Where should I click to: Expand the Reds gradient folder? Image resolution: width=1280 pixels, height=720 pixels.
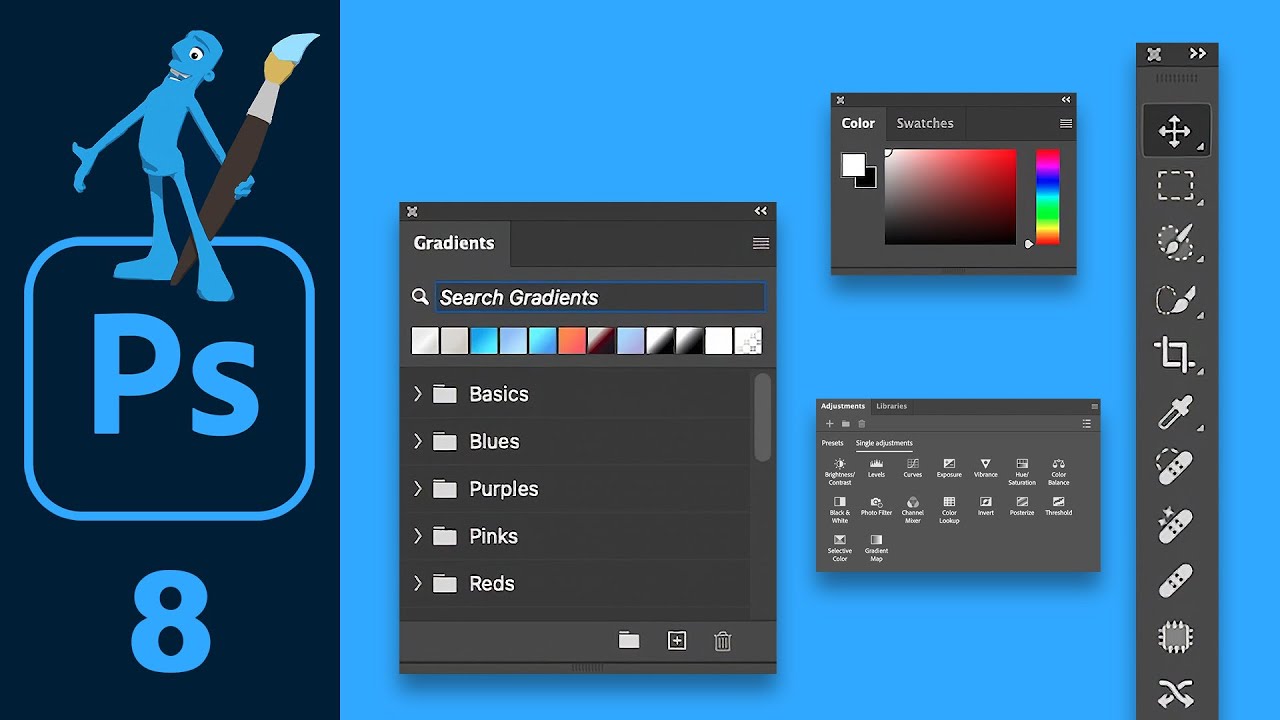(x=418, y=583)
